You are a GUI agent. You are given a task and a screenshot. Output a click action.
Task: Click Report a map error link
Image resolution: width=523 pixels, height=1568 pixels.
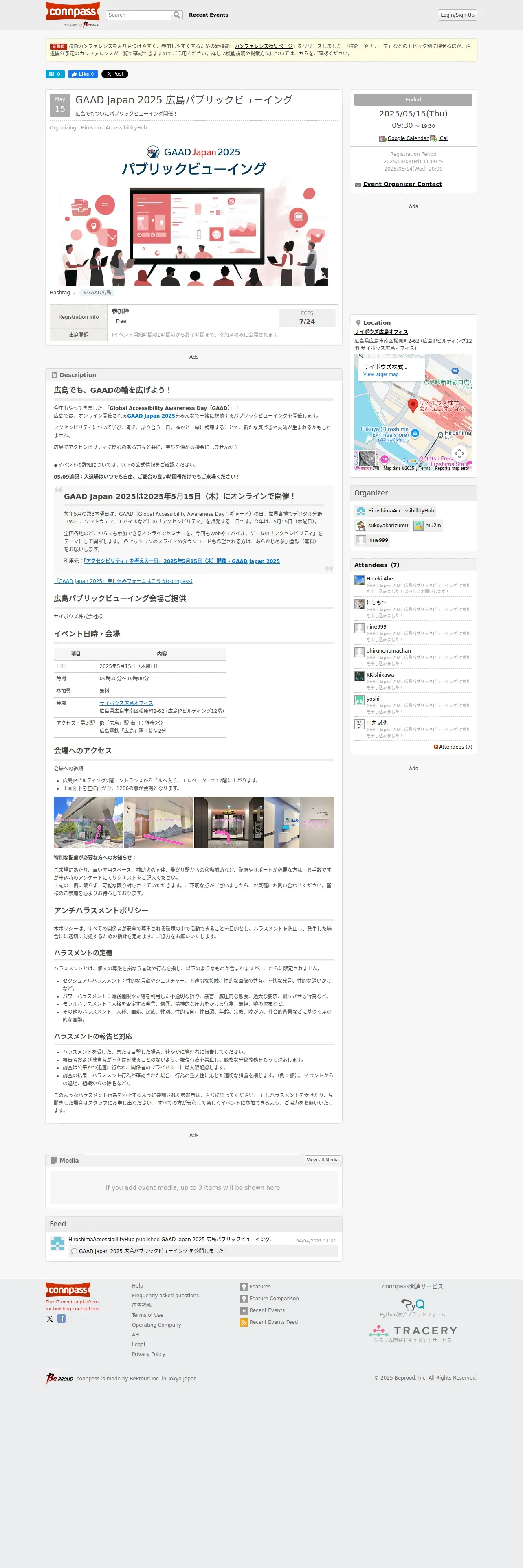point(453,468)
